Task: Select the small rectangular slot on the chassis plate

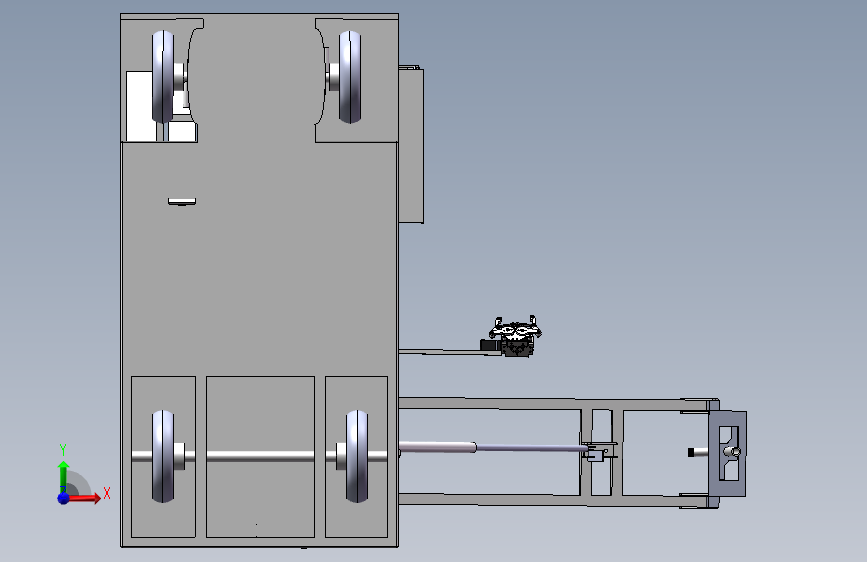Action: coord(182,201)
